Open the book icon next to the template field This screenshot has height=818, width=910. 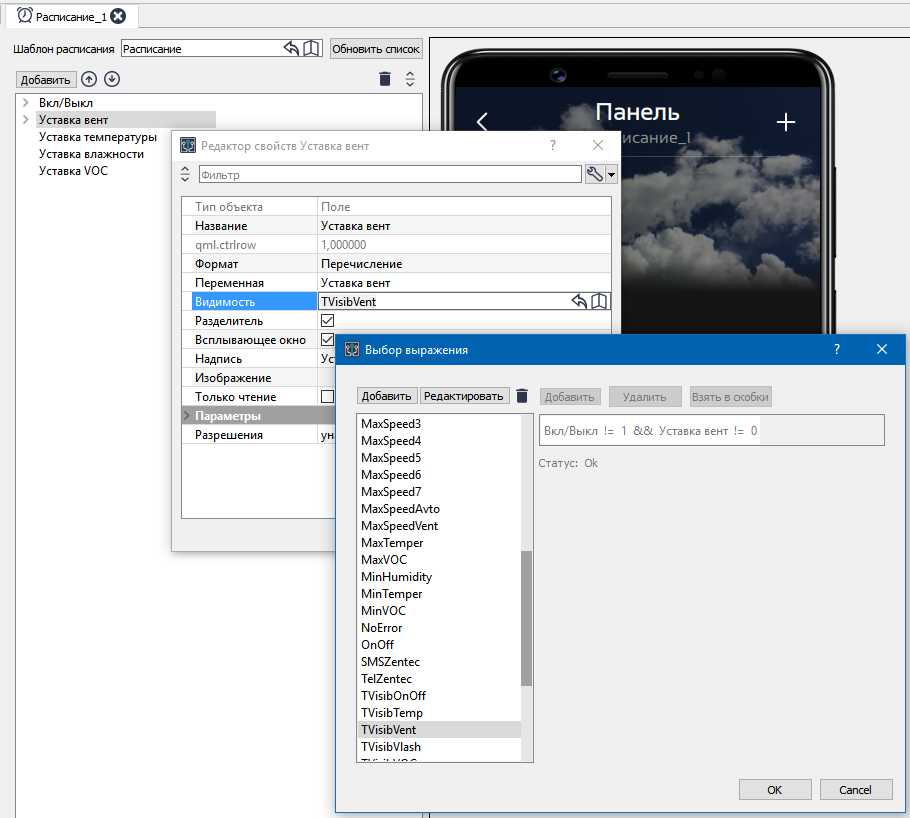(310, 47)
